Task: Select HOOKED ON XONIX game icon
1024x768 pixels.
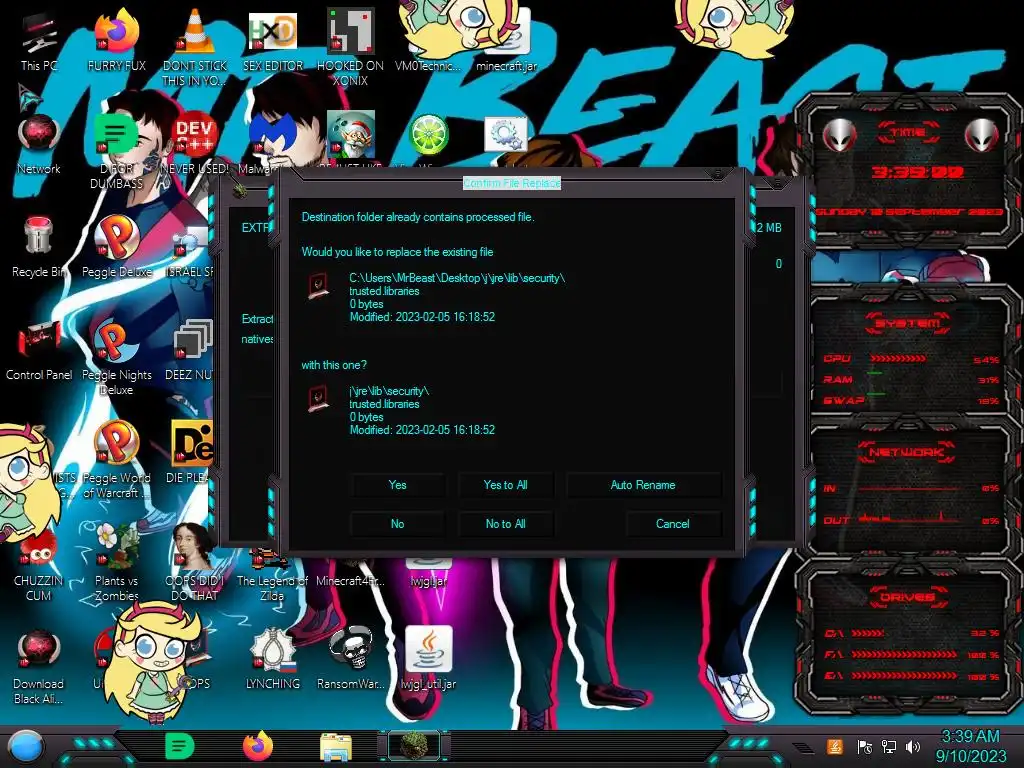Action: pos(351,46)
